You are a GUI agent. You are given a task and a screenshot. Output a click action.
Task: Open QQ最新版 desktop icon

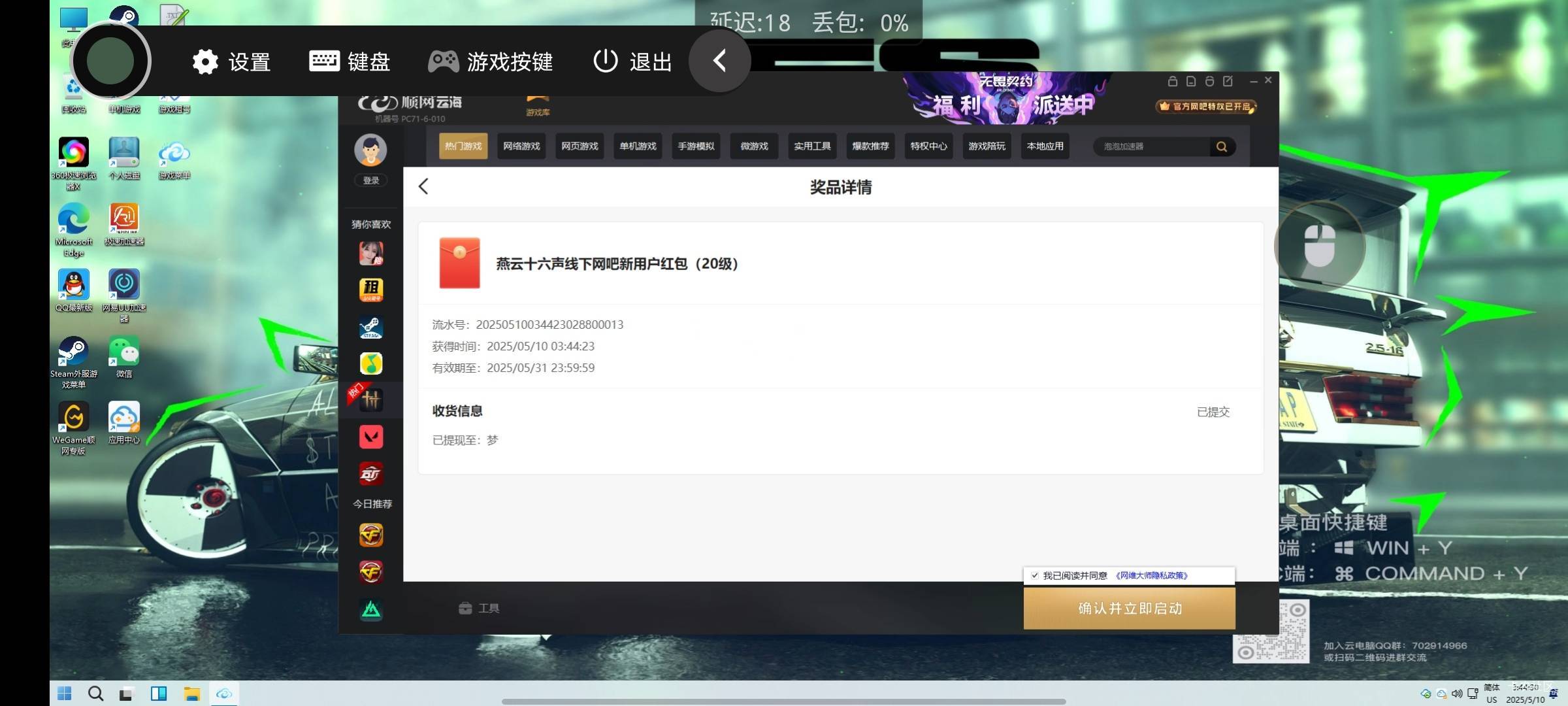tap(74, 290)
